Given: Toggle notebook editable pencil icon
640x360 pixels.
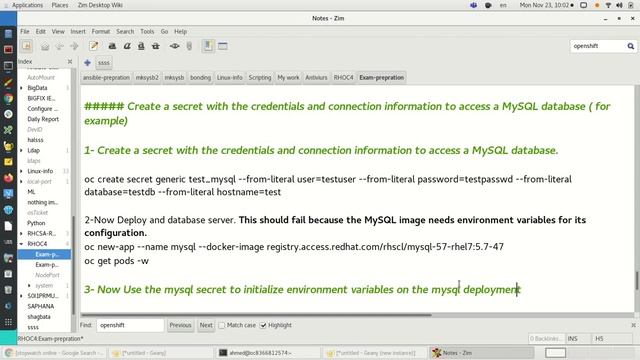Looking at the screenshot, I should click(94, 46).
